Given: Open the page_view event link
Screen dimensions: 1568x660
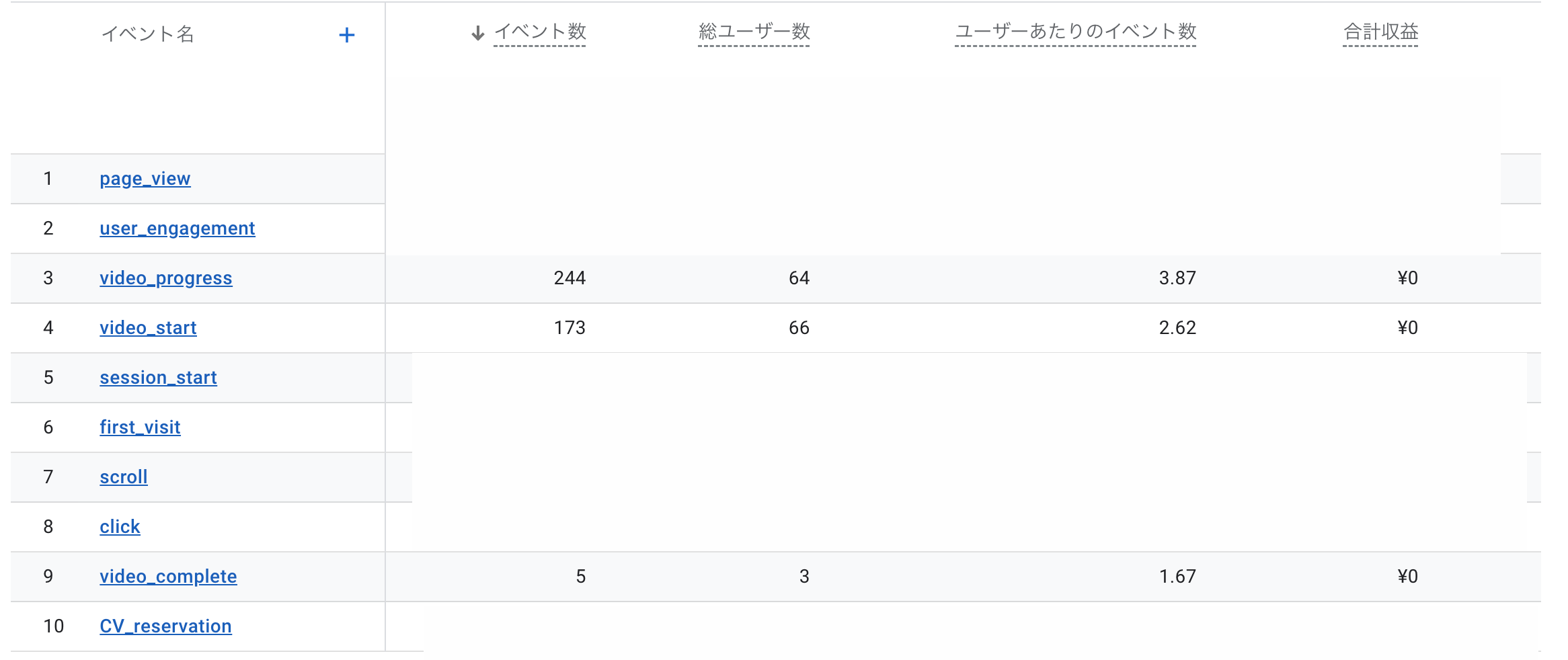Looking at the screenshot, I should click(145, 179).
